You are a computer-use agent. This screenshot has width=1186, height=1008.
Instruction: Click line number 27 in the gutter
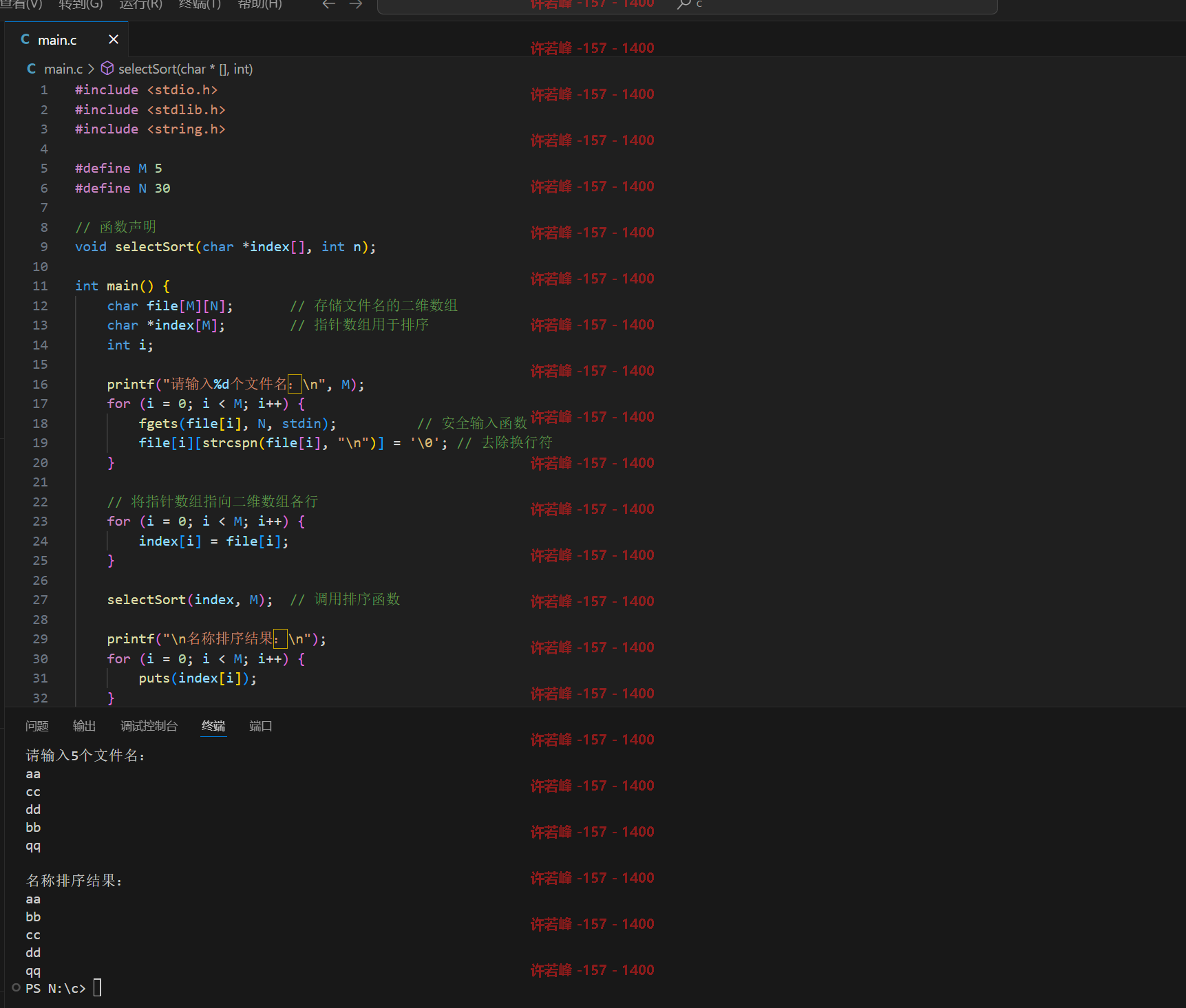[x=41, y=599]
